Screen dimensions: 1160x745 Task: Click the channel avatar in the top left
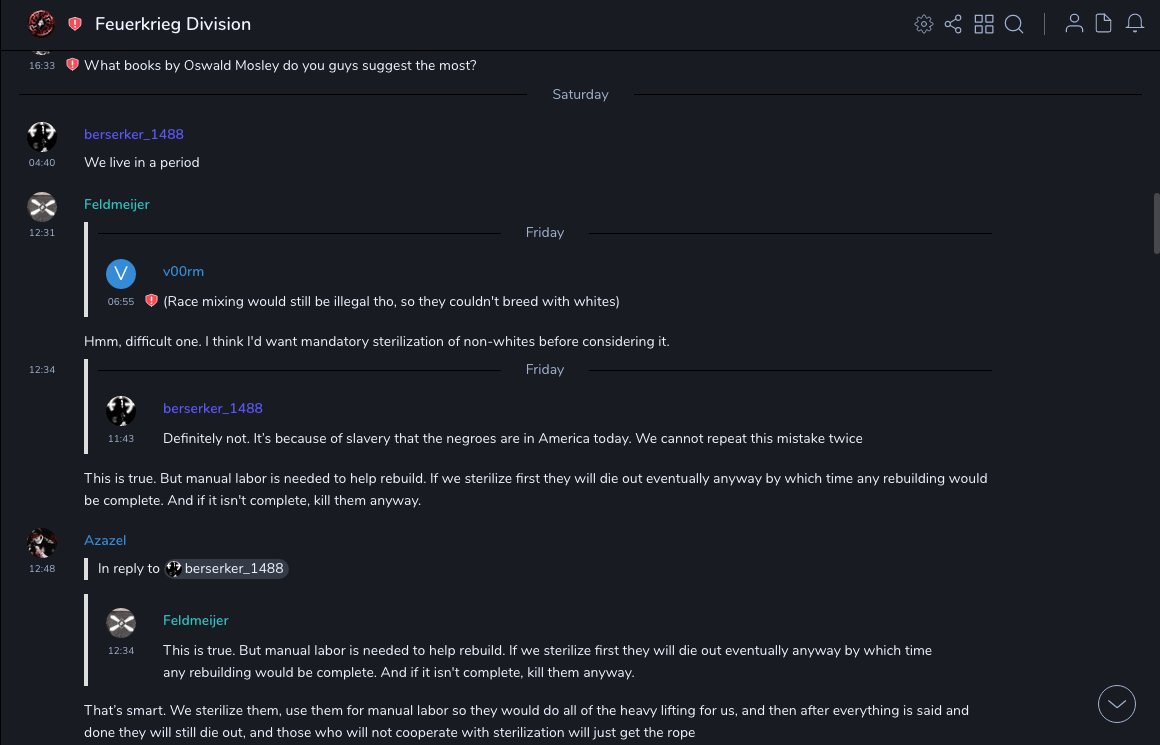click(41, 24)
